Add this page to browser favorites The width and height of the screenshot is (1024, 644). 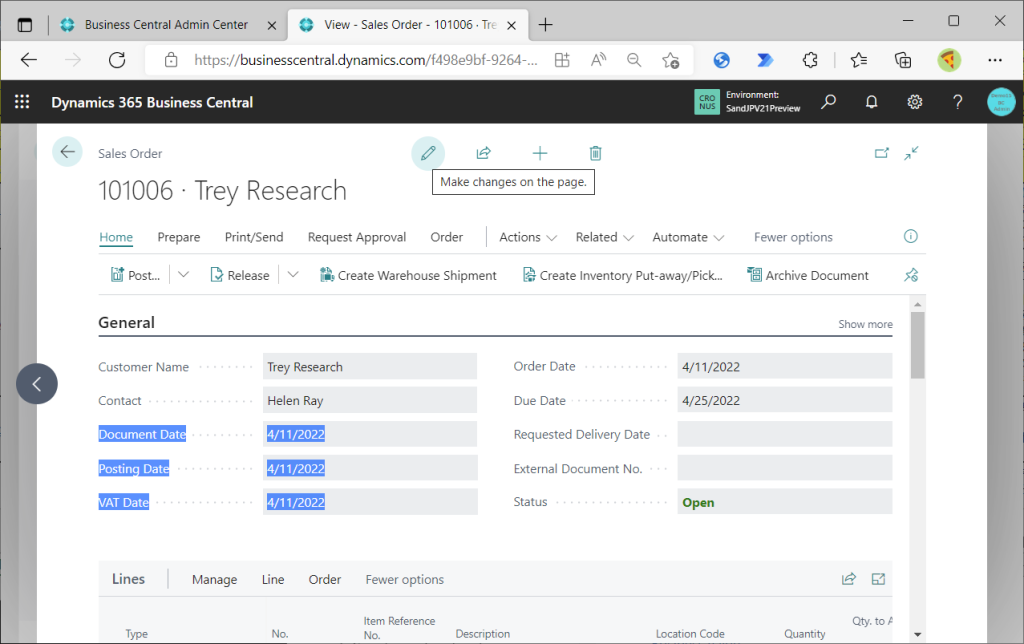670,61
